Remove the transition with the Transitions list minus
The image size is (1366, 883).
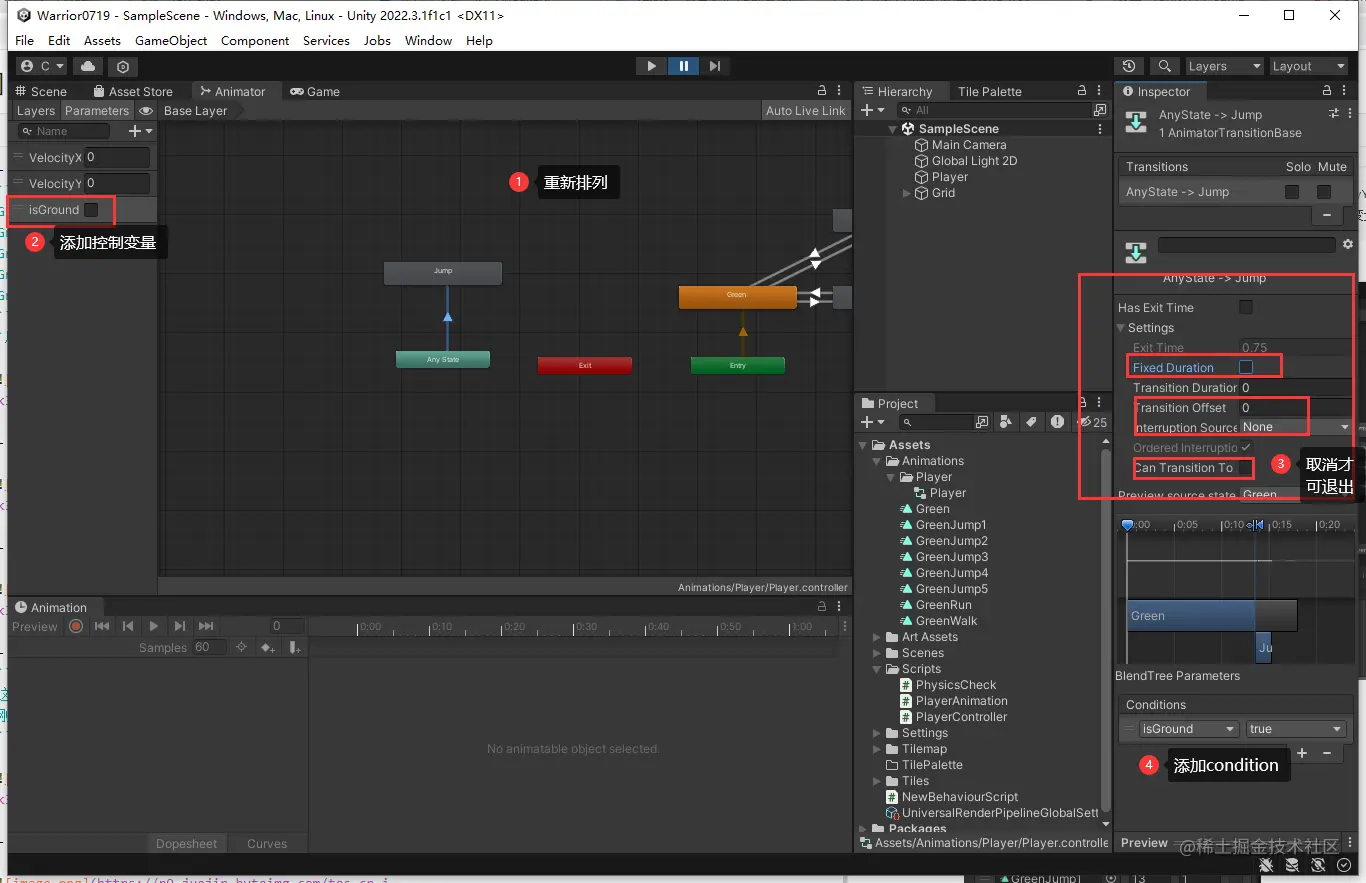(1327, 215)
